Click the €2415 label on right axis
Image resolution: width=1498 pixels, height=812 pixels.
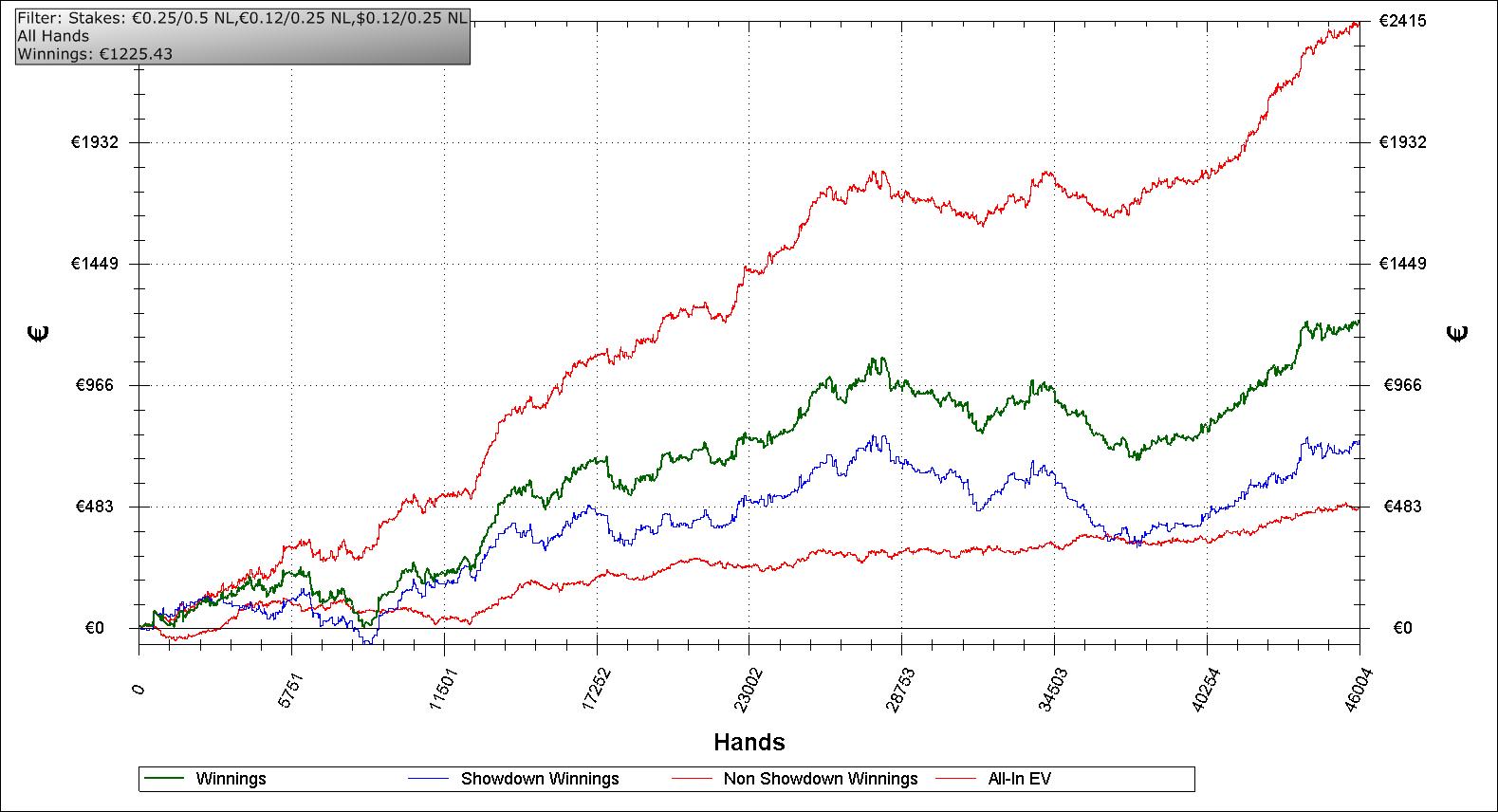coord(1402,21)
